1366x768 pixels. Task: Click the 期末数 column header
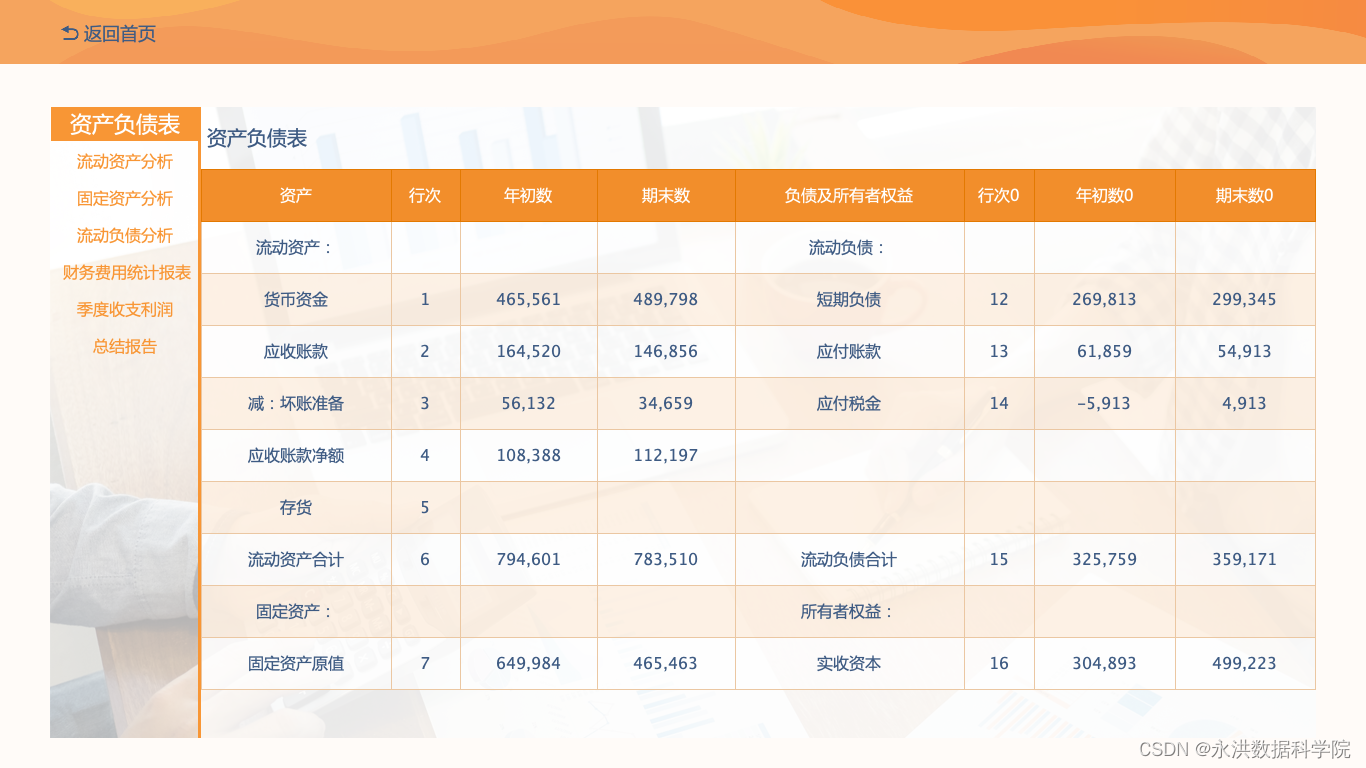[x=666, y=195]
